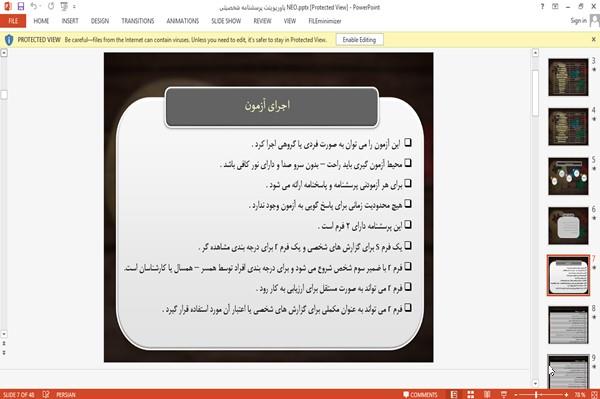Open the Customize Quick Access Toolbar dropdown
The height and width of the screenshot is (399, 600).
click(x=74, y=7)
